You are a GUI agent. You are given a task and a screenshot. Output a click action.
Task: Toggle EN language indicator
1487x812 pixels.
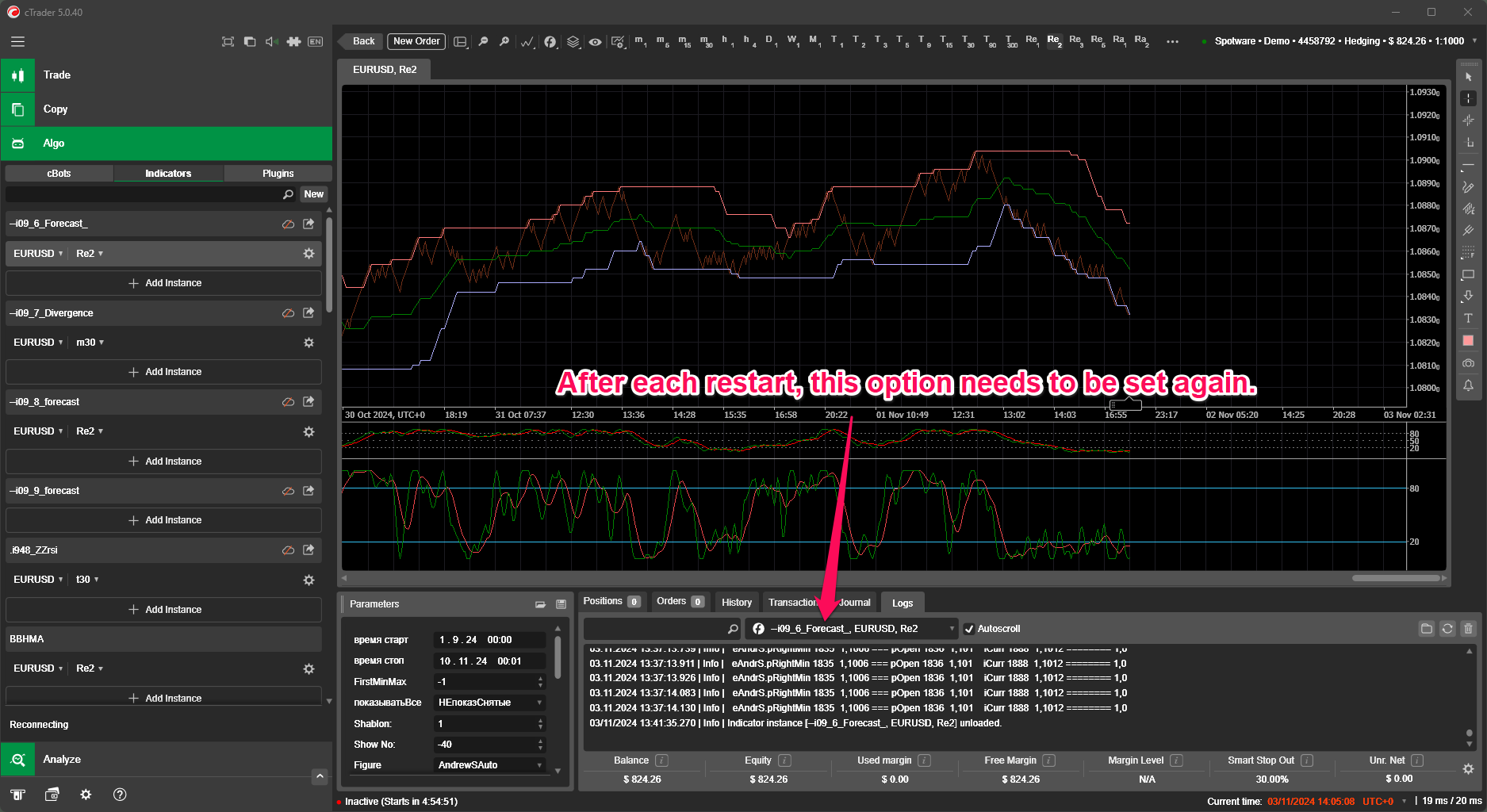(315, 41)
